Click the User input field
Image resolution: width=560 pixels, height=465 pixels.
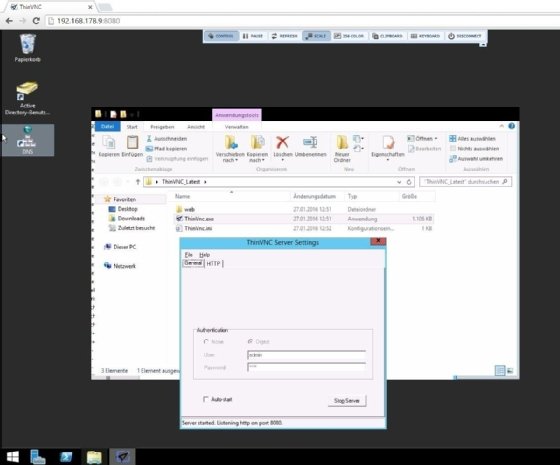[x=306, y=355]
